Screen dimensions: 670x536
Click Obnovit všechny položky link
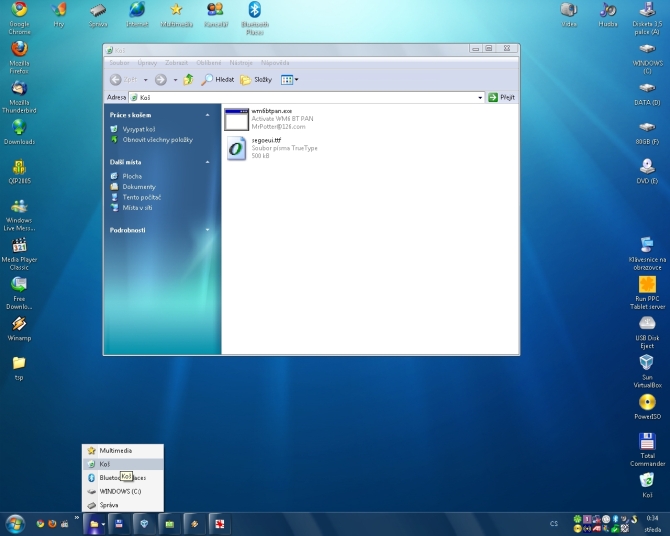coord(157,140)
